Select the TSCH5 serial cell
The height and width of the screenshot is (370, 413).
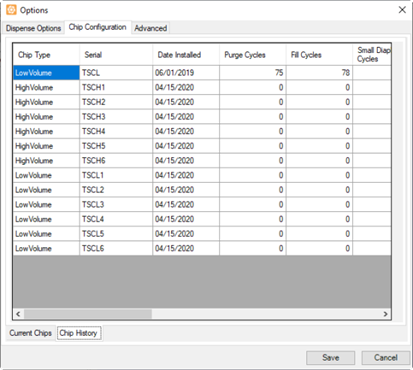116,146
